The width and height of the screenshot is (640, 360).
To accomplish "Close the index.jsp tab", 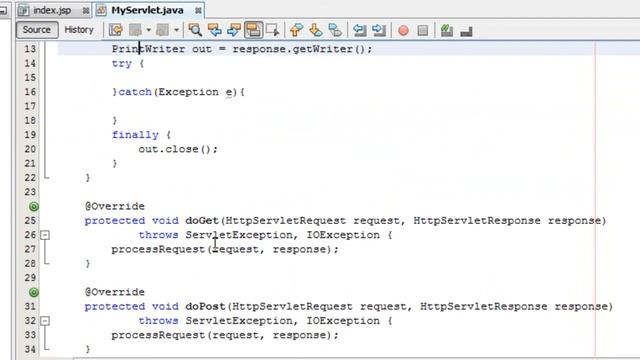I will (86, 11).
